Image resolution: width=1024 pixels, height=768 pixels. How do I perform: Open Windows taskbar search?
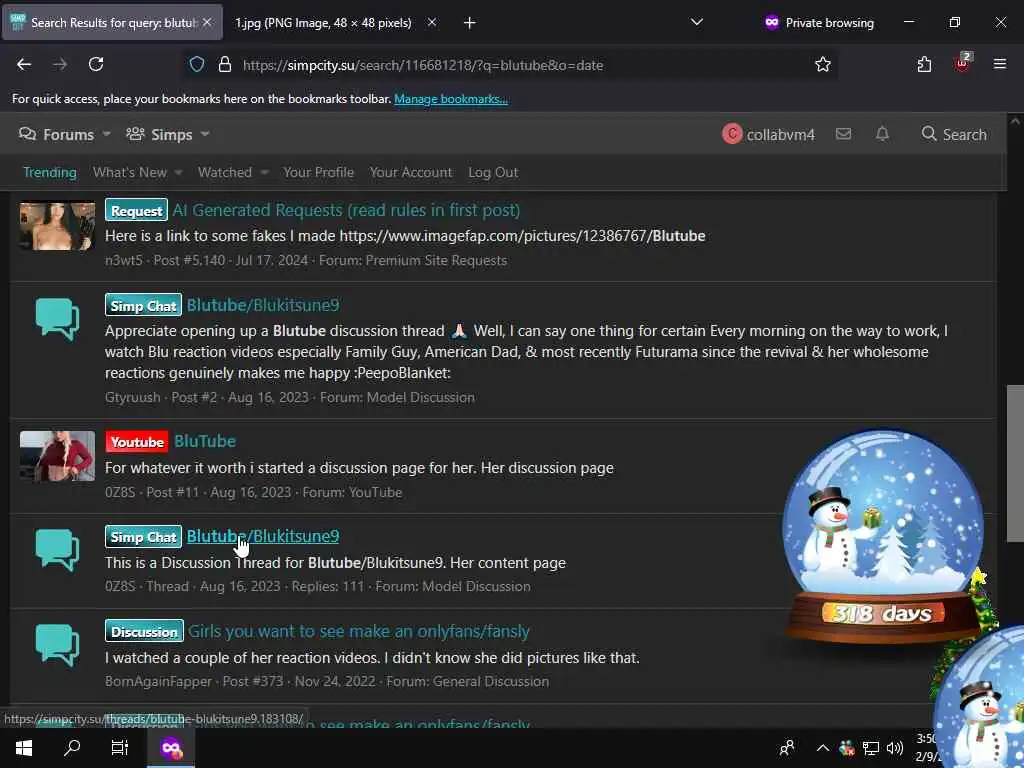72,748
